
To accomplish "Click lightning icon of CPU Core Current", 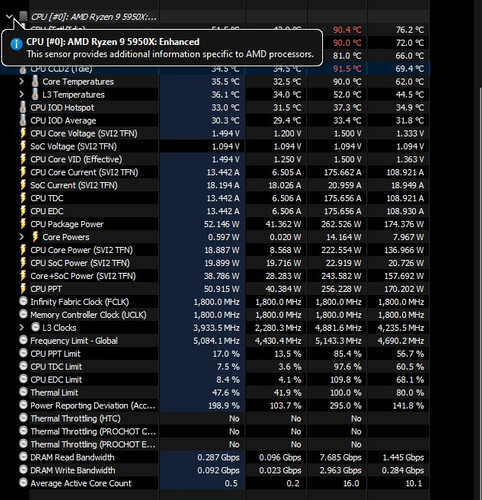I will pyautogui.click(x=23, y=172).
